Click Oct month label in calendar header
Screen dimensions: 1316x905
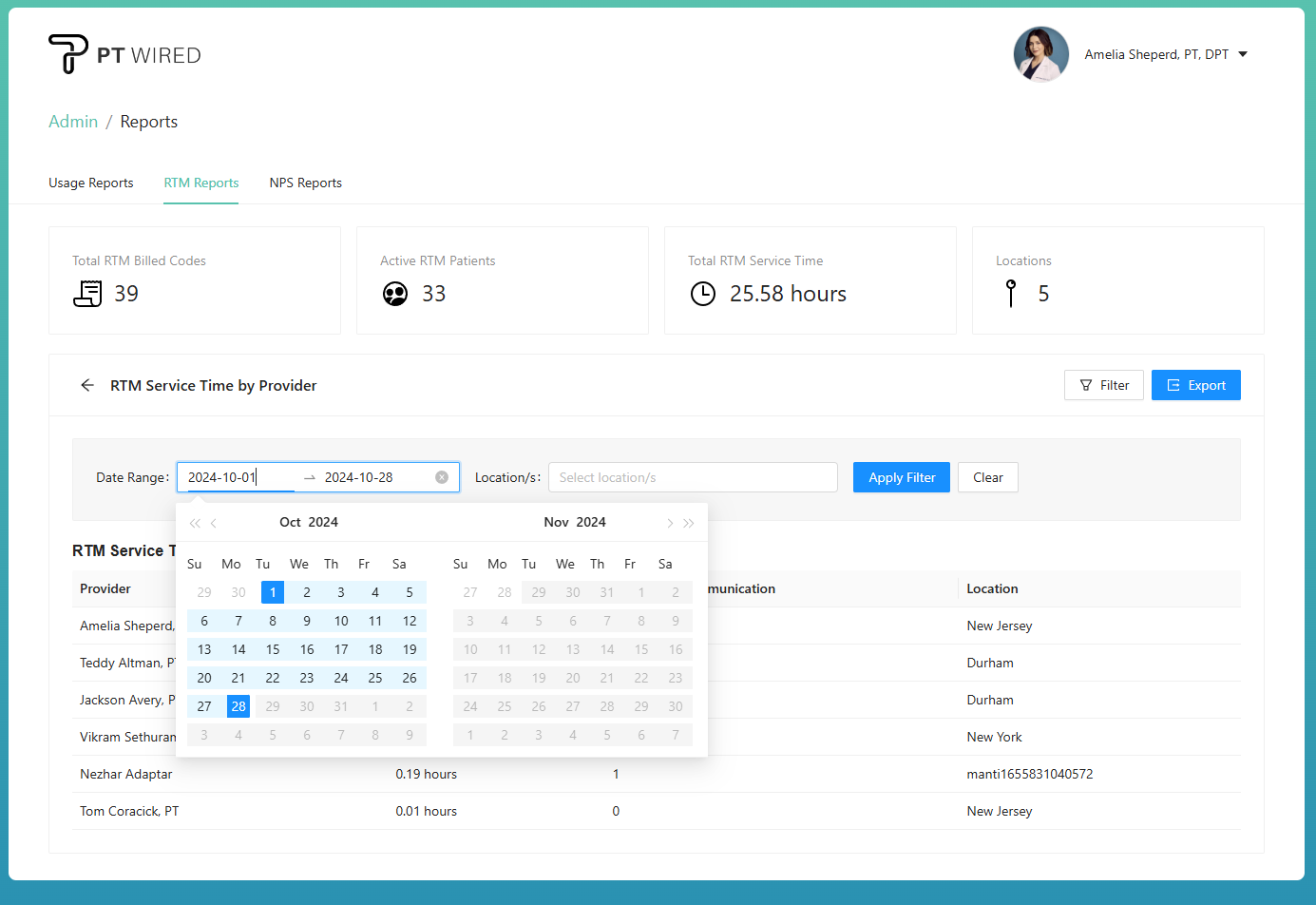click(x=290, y=522)
